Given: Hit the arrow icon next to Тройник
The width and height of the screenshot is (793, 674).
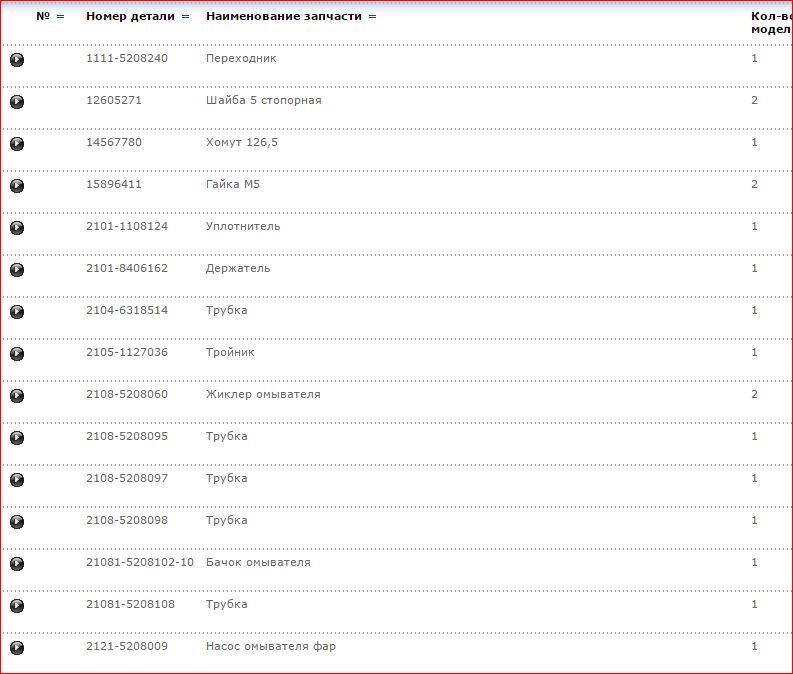Looking at the screenshot, I should click(x=17, y=354).
